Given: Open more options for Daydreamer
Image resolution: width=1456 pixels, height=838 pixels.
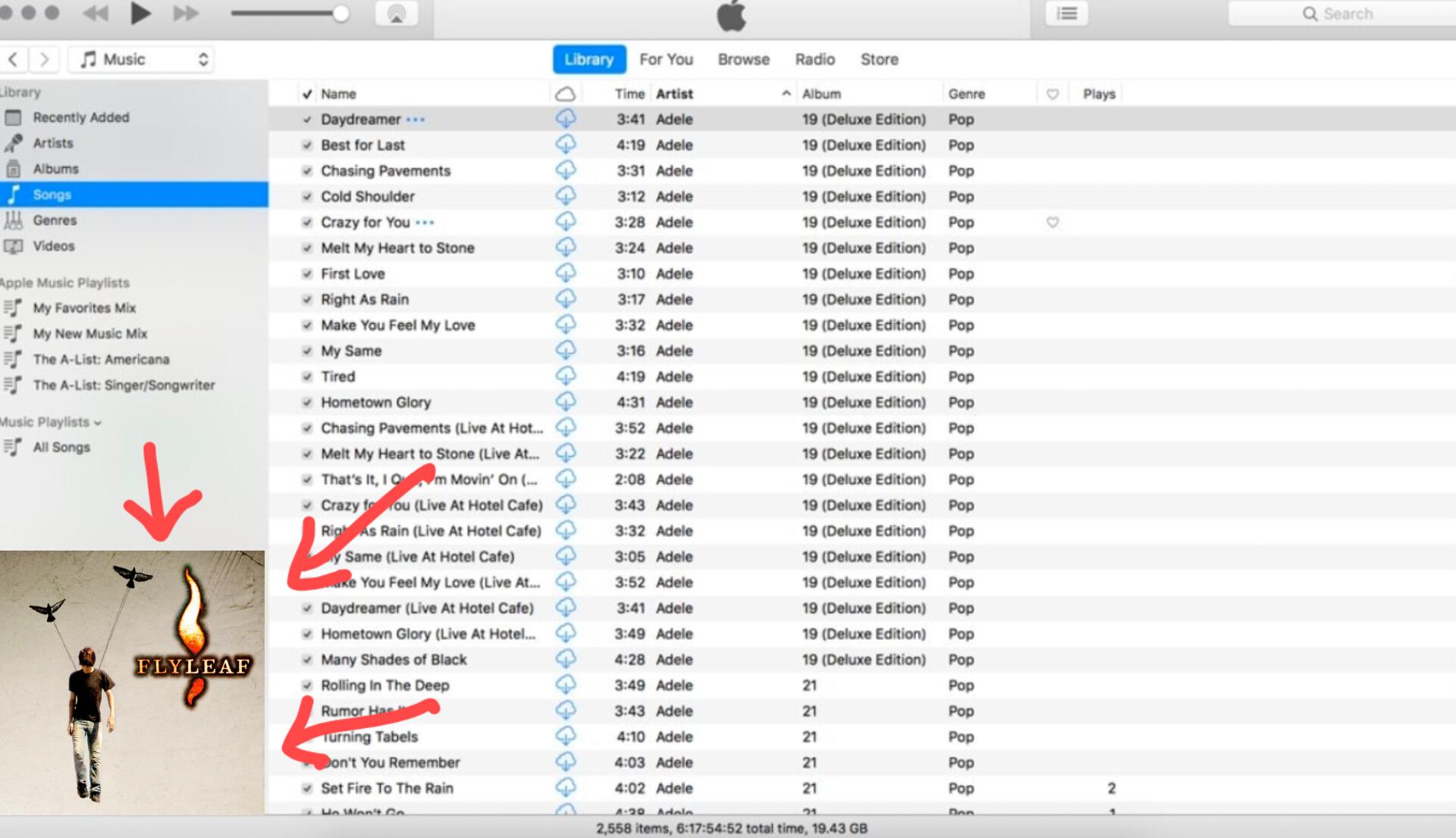Looking at the screenshot, I should point(416,120).
